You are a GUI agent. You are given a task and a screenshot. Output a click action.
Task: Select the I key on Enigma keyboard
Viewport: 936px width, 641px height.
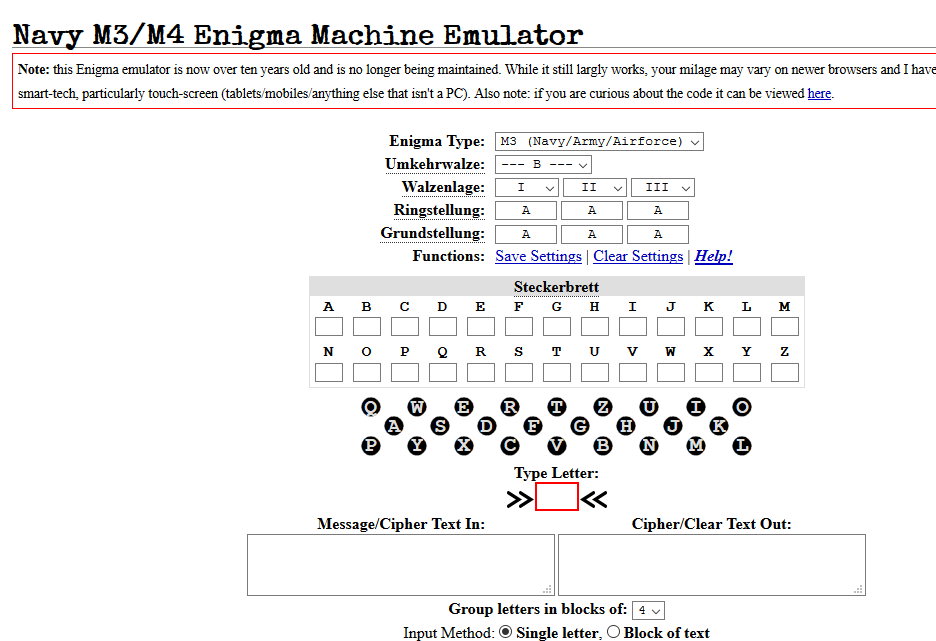[x=695, y=407]
